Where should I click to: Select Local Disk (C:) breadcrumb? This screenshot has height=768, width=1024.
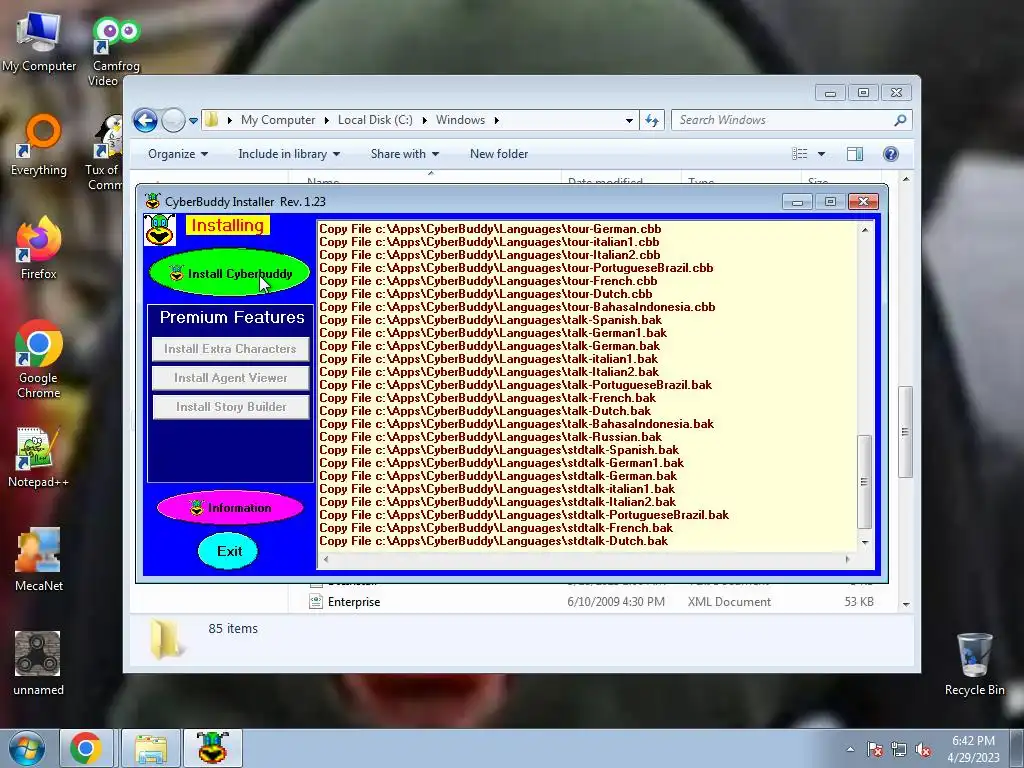coord(375,120)
